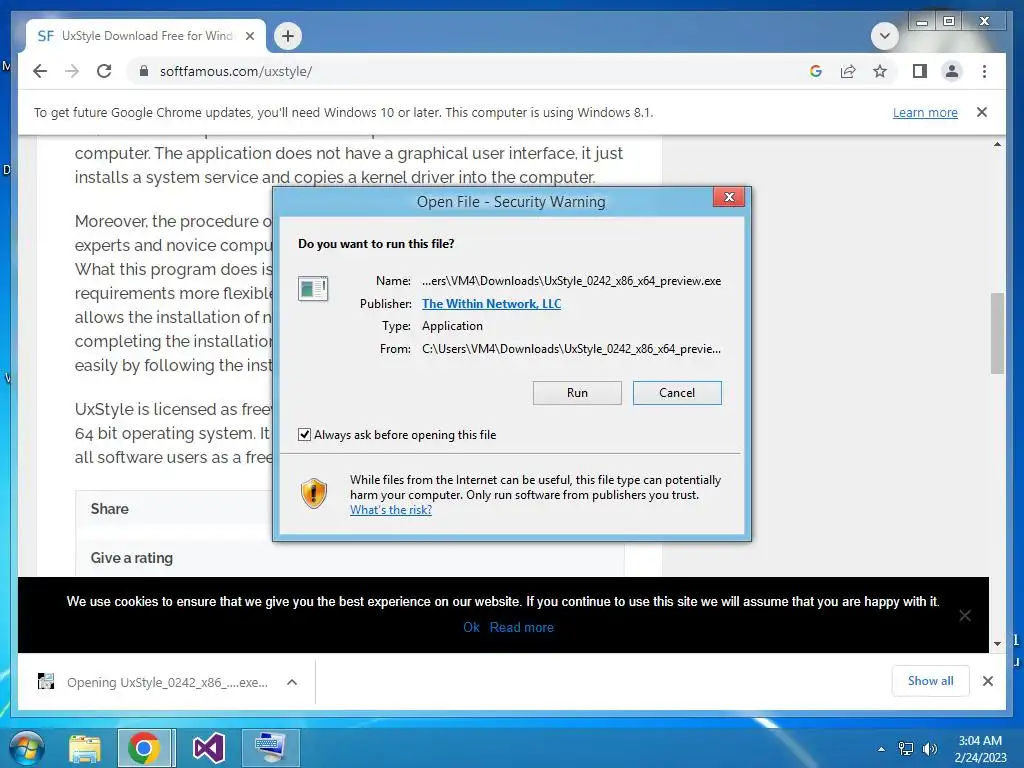
Task: Close the Security Warning dialog
Action: point(729,197)
